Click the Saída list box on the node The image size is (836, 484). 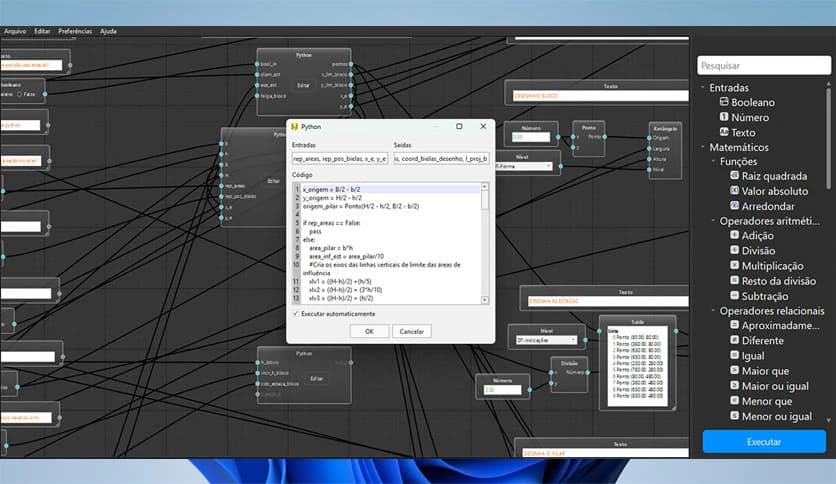pyautogui.click(x=637, y=366)
